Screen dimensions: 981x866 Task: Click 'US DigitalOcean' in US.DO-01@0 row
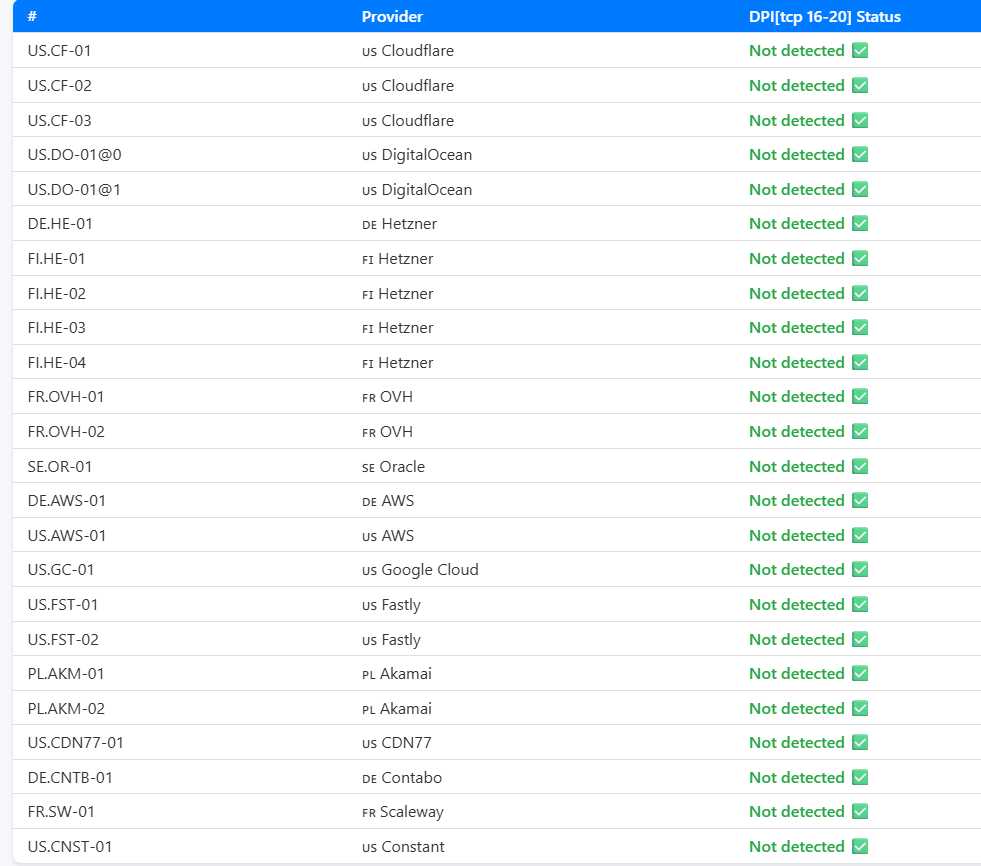[417, 155]
